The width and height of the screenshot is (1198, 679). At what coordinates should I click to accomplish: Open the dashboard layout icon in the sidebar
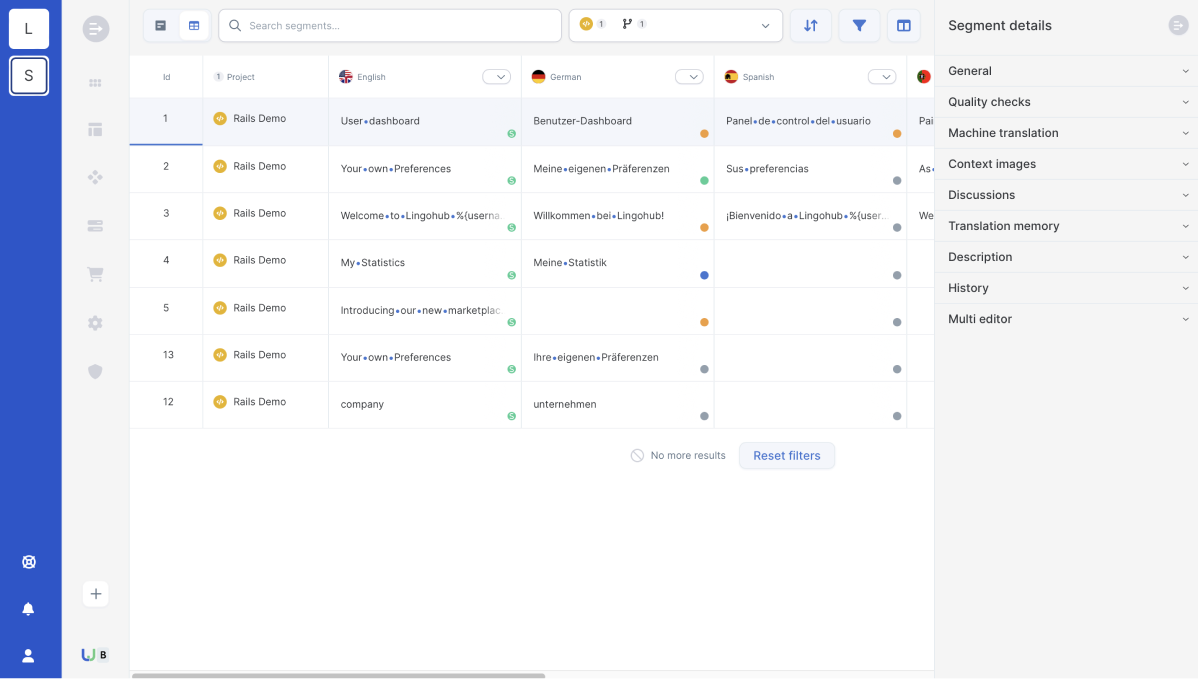point(96,130)
